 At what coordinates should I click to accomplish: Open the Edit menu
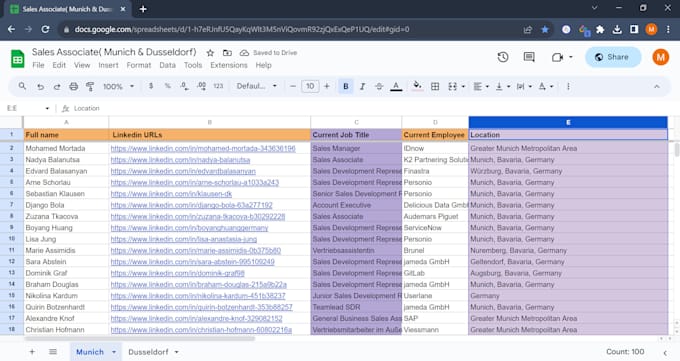pyautogui.click(x=59, y=65)
